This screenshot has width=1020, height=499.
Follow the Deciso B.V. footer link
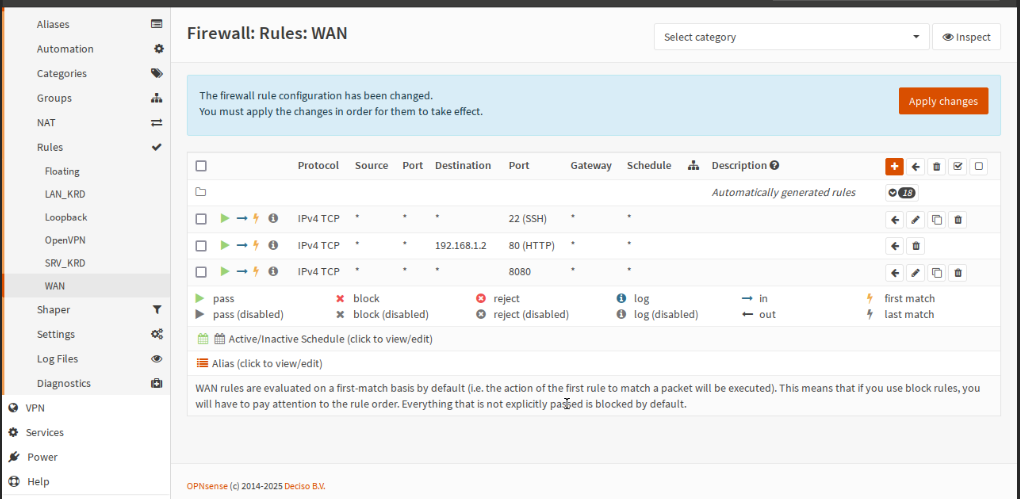click(x=307, y=487)
